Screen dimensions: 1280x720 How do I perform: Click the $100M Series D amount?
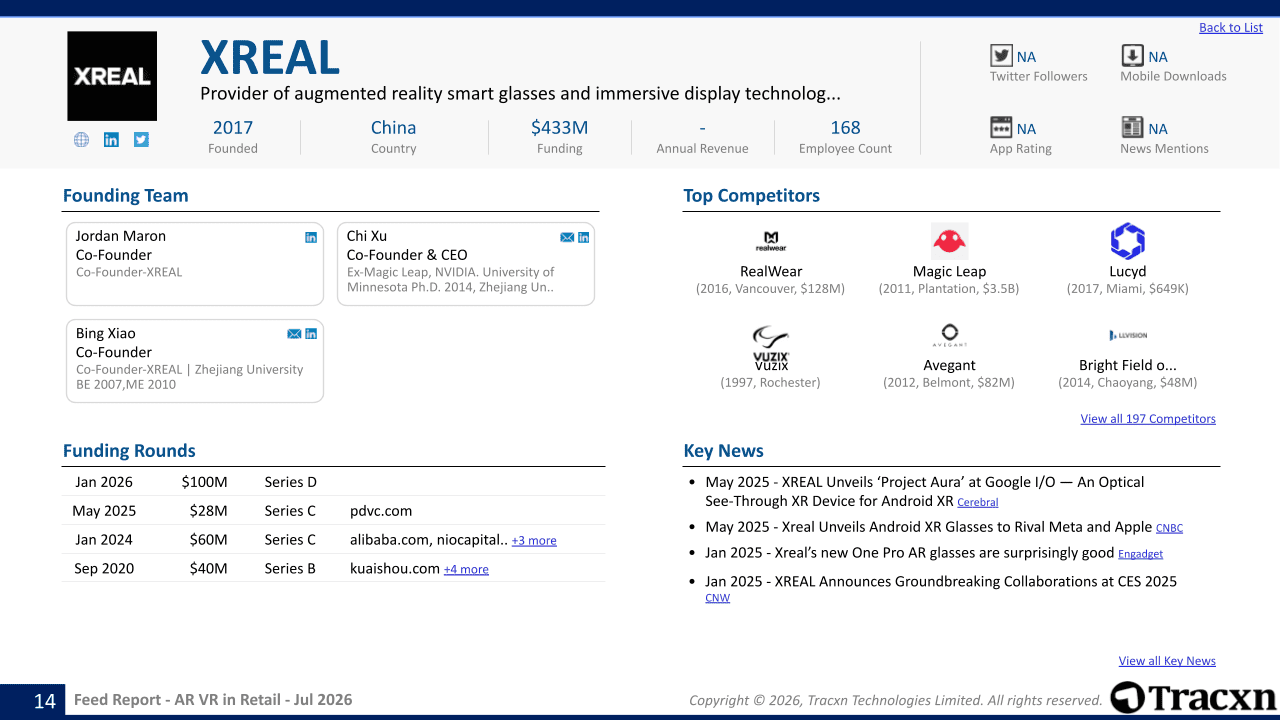pyautogui.click(x=204, y=482)
